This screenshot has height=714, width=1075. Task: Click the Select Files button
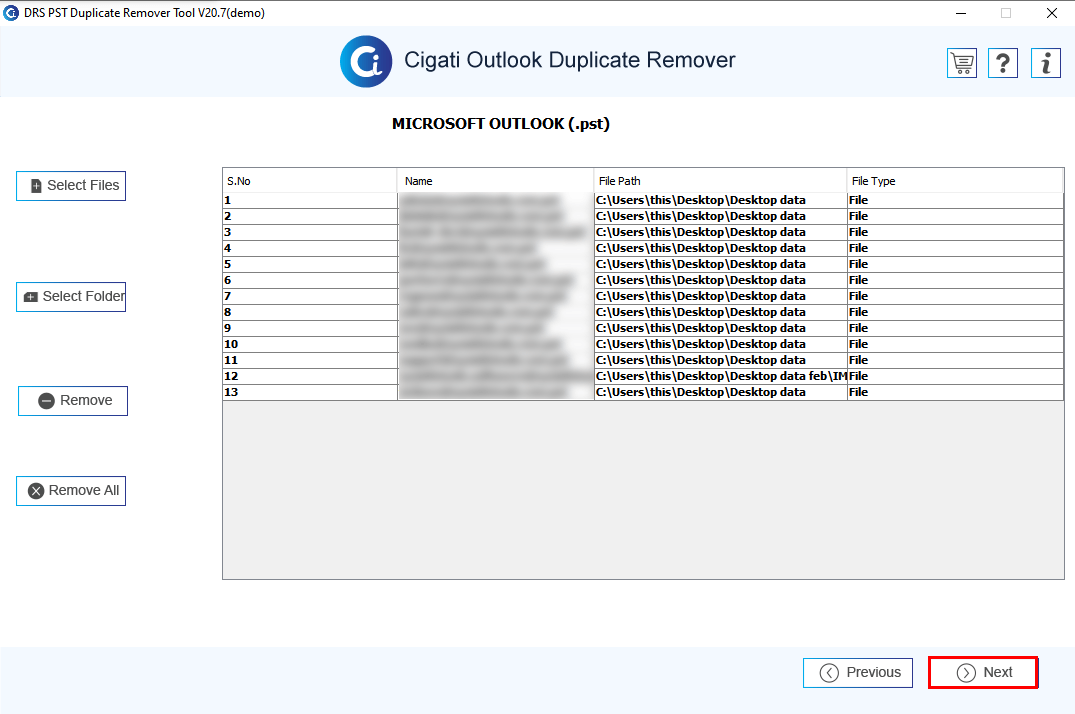coord(71,186)
